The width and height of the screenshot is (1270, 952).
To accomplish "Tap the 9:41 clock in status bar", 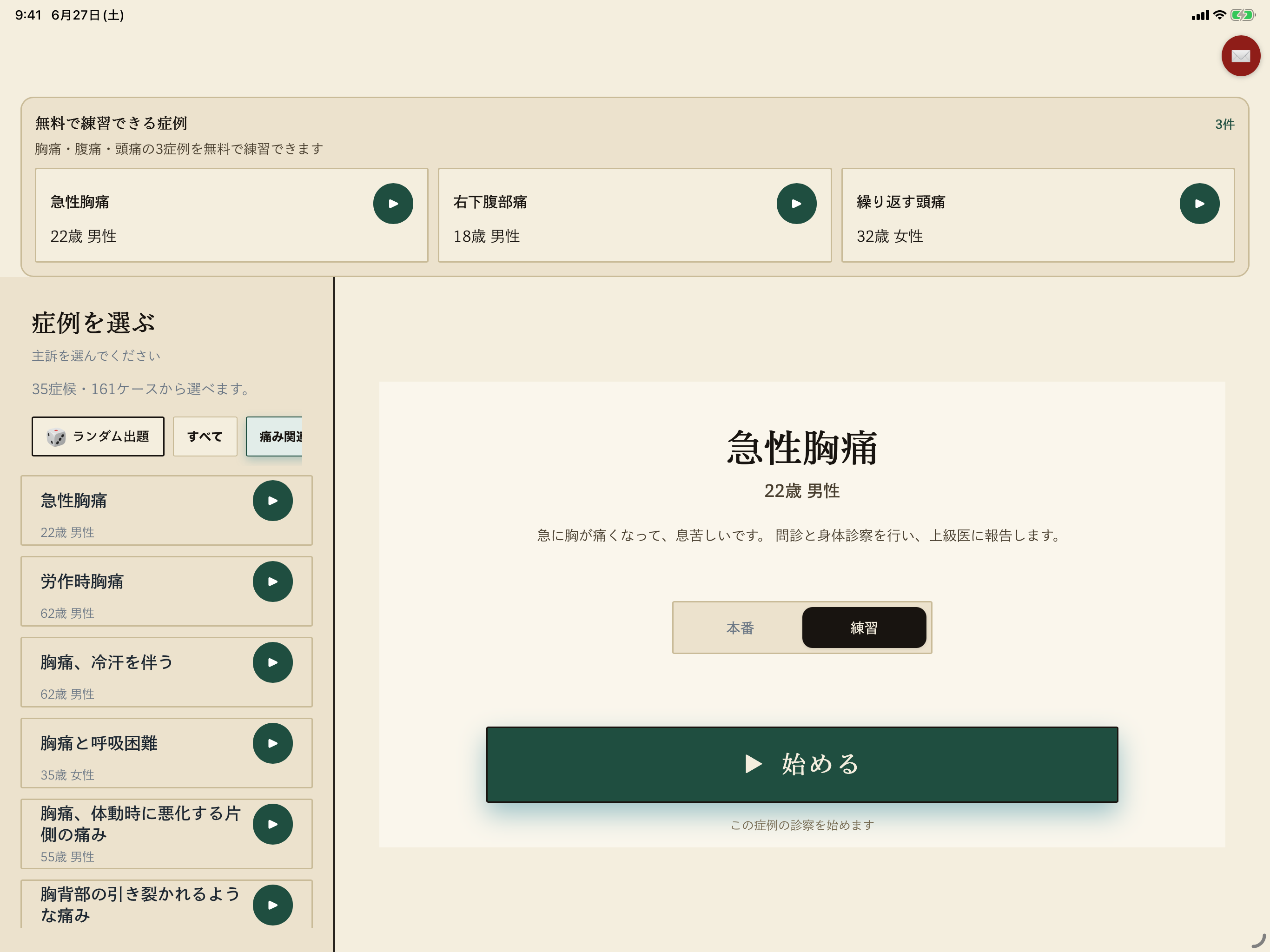I will pos(28,15).
